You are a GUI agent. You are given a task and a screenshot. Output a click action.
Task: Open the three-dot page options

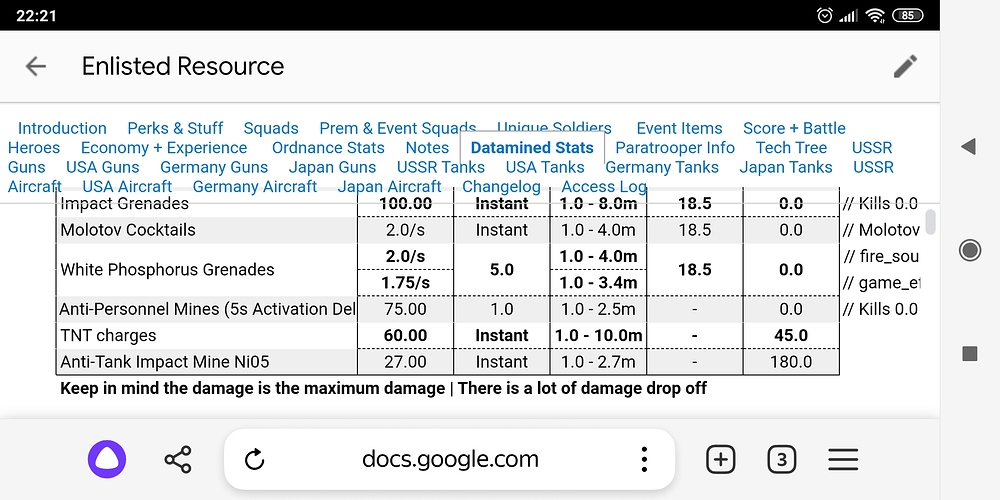(x=645, y=459)
